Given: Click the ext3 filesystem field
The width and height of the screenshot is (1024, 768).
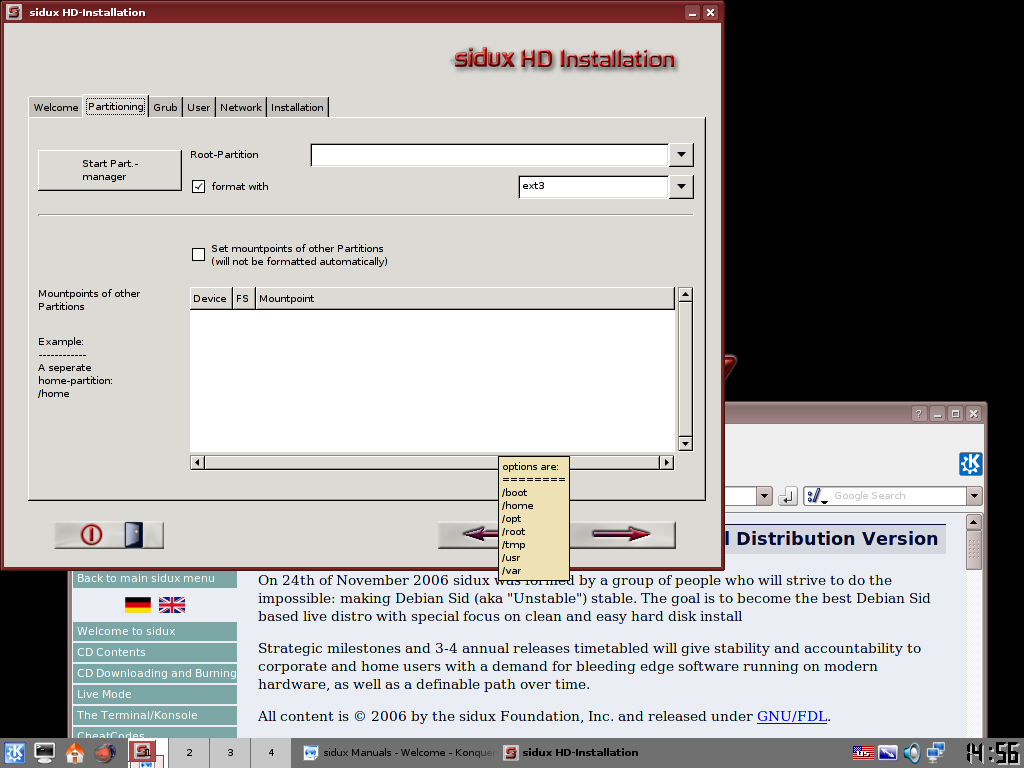Looking at the screenshot, I should [594, 187].
